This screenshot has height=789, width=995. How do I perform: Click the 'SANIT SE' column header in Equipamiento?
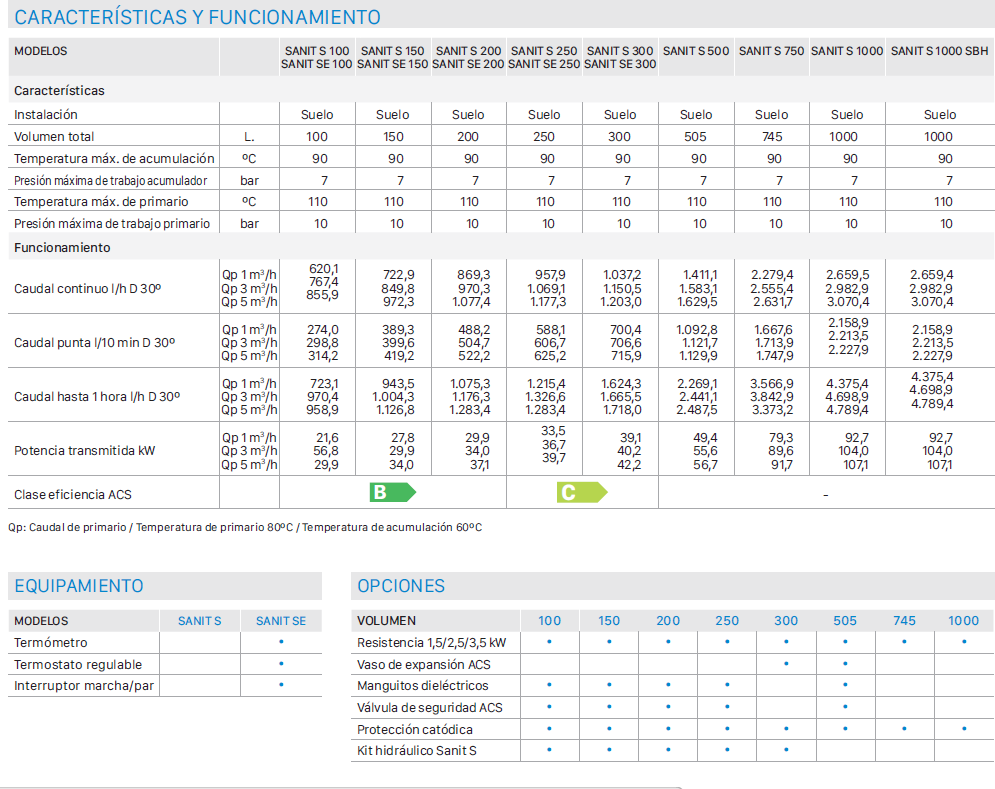point(280,621)
